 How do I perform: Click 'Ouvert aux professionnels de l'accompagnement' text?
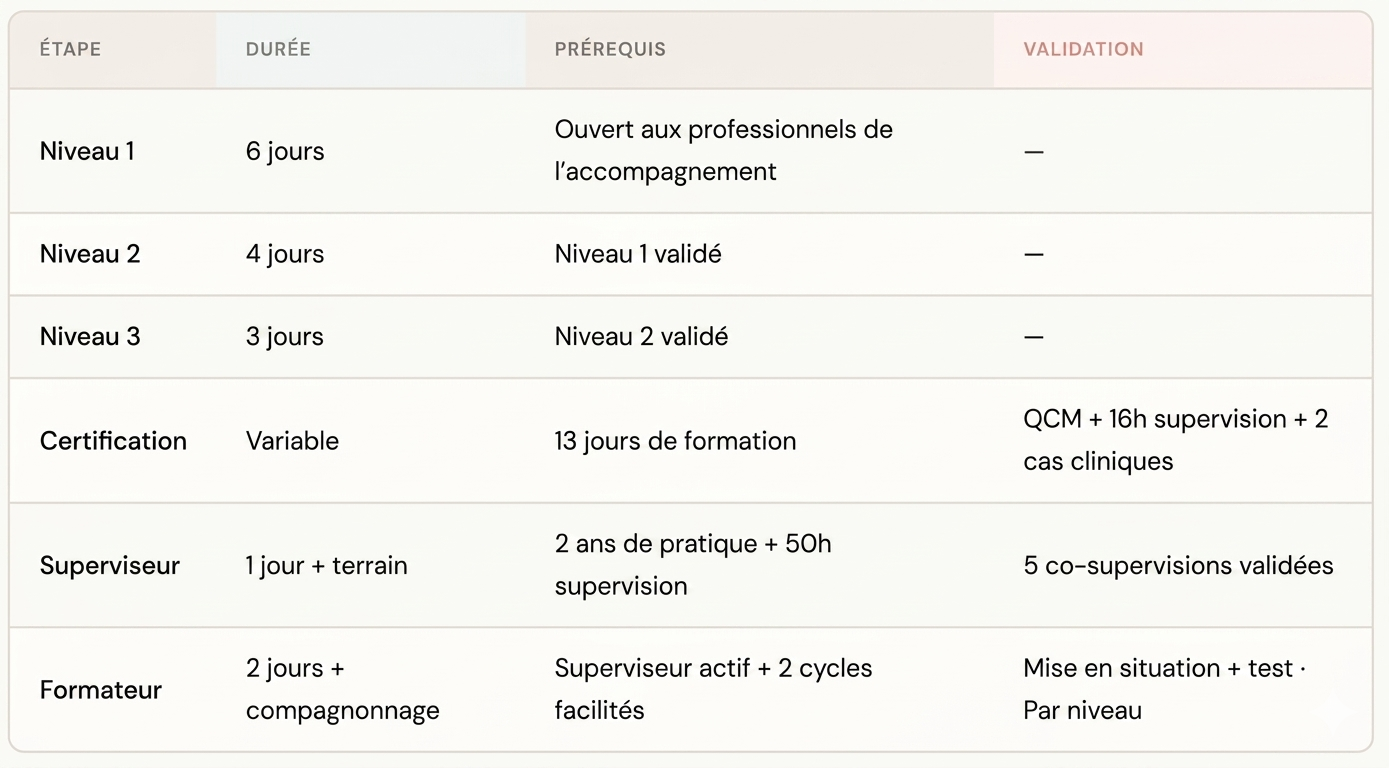coord(724,150)
